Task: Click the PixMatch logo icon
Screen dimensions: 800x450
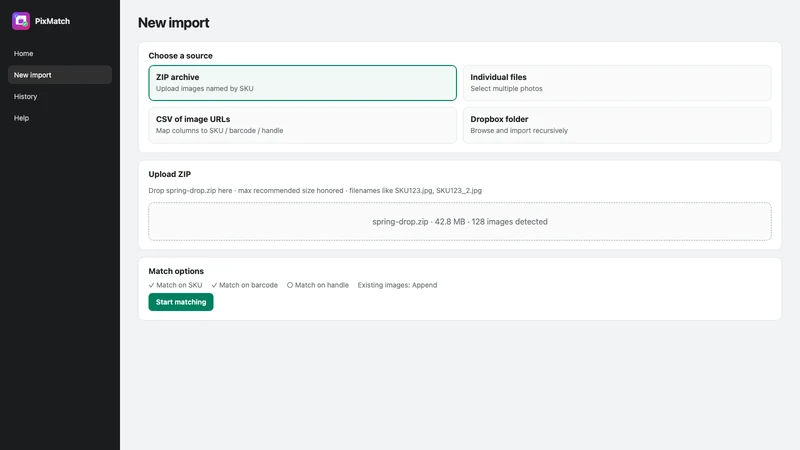Action: coord(21,21)
